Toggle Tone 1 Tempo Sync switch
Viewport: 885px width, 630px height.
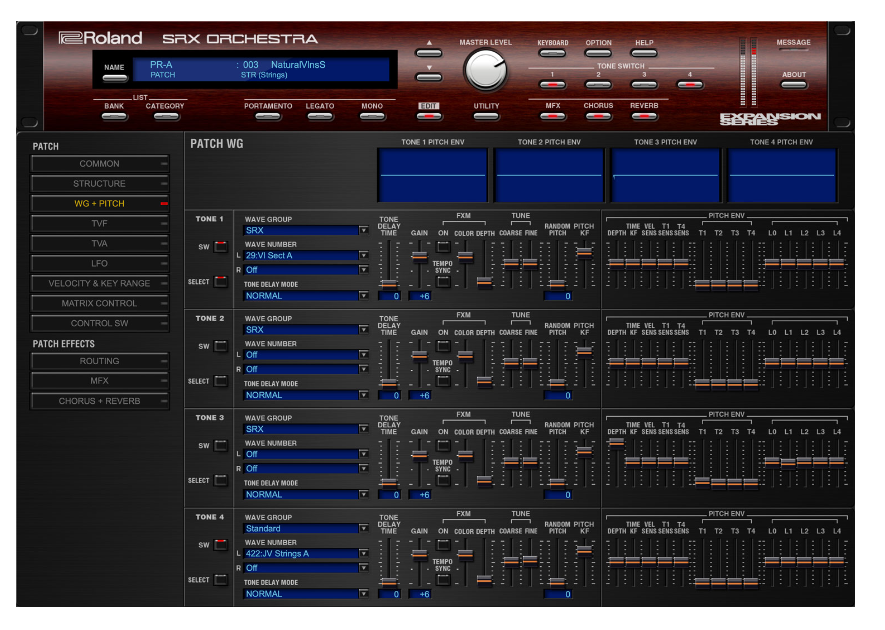(444, 281)
